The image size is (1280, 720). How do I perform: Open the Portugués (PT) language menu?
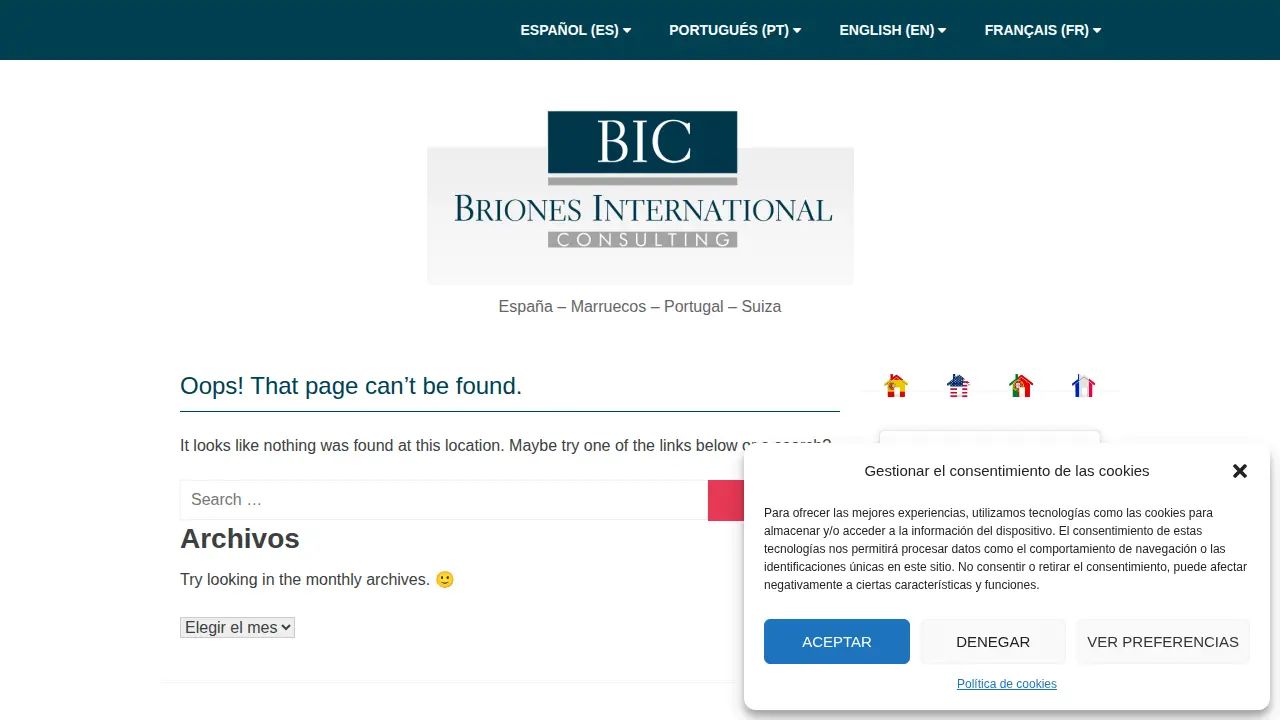pos(735,30)
